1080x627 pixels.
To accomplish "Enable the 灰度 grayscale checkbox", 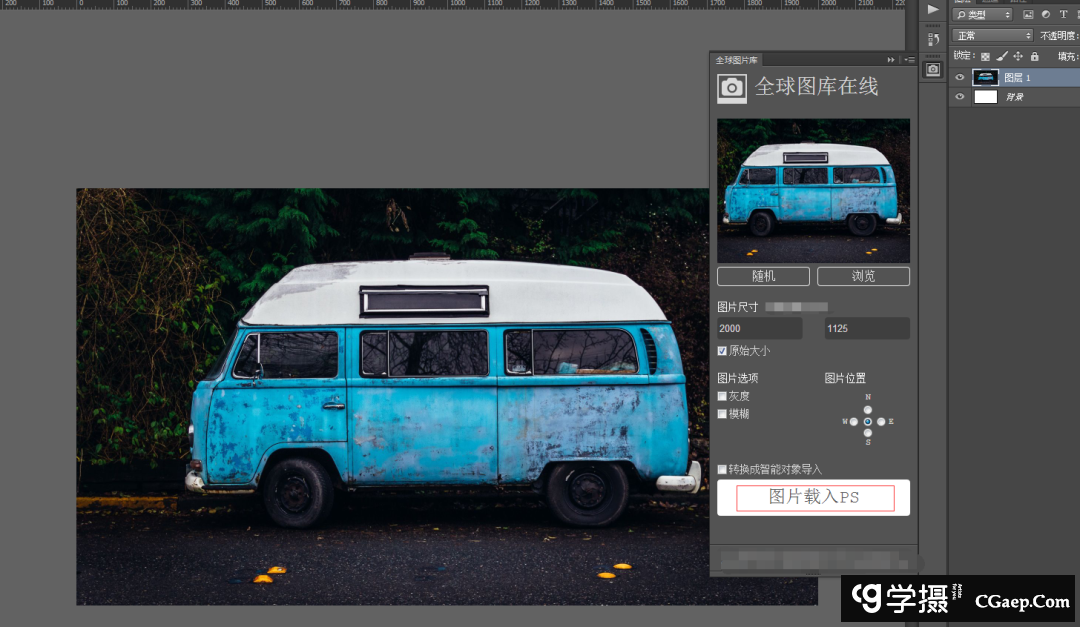I will (722, 396).
